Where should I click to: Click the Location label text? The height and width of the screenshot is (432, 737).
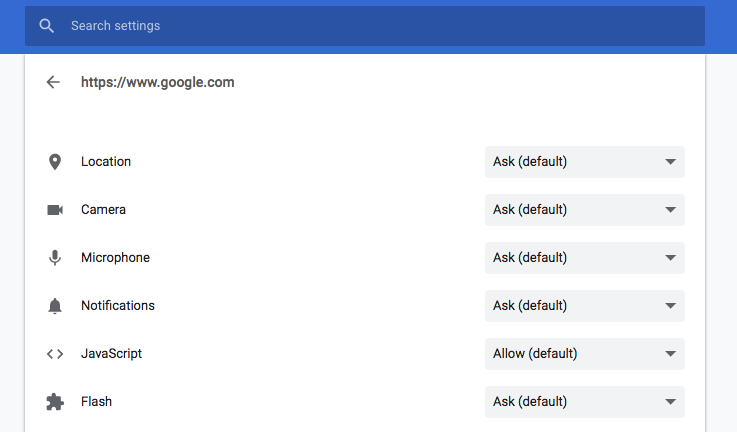pyautogui.click(x=106, y=162)
